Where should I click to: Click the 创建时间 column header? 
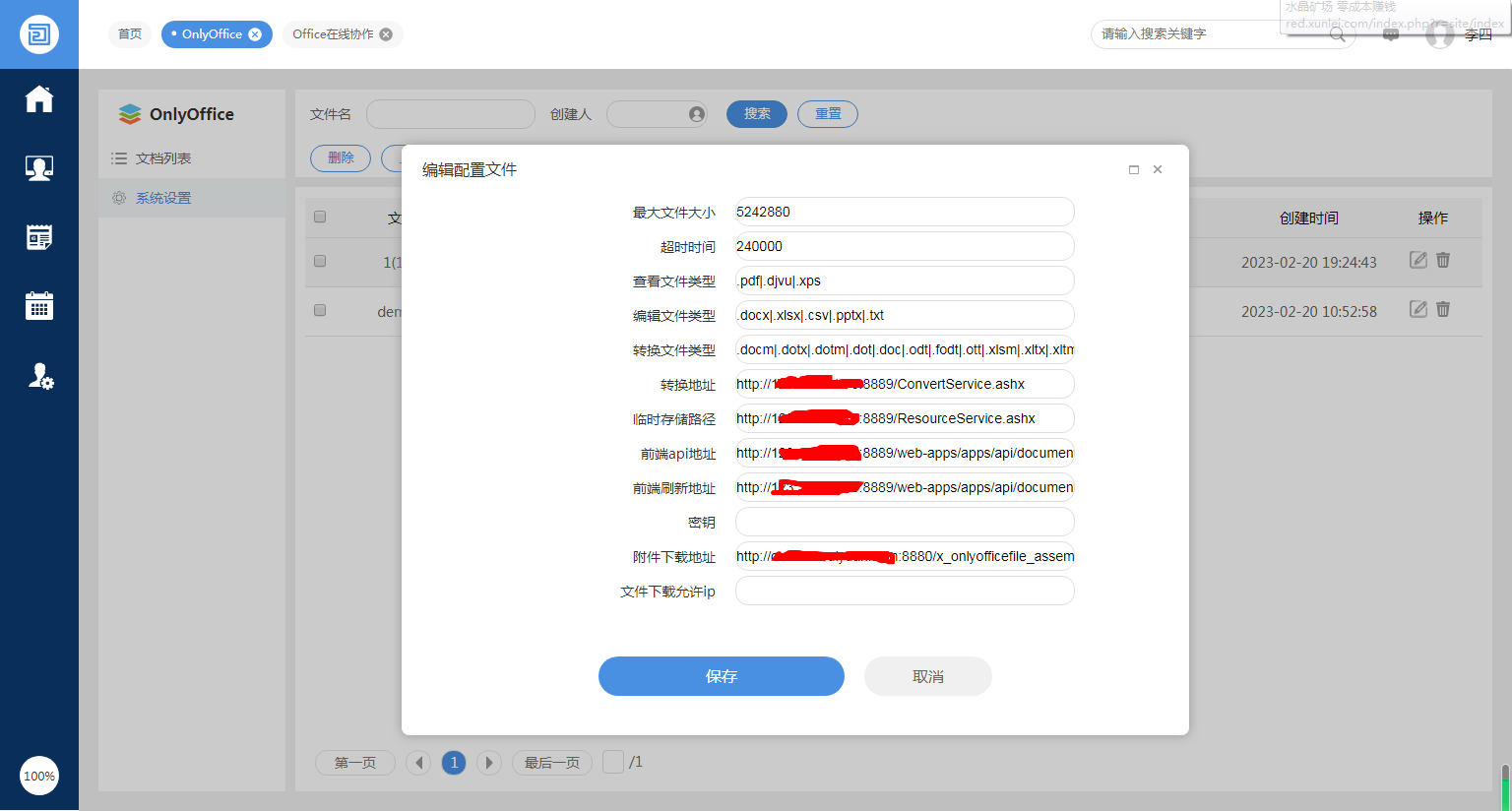1309,218
